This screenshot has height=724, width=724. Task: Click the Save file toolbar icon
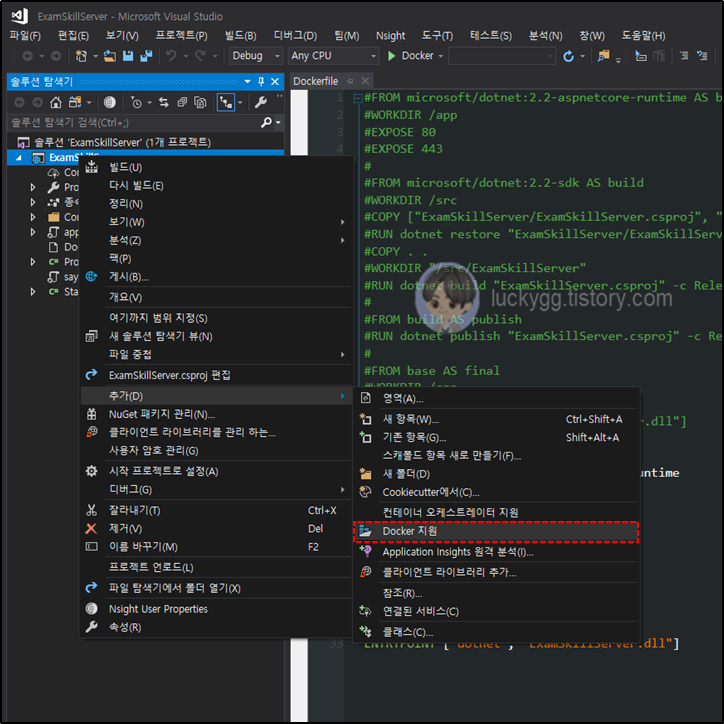128,56
